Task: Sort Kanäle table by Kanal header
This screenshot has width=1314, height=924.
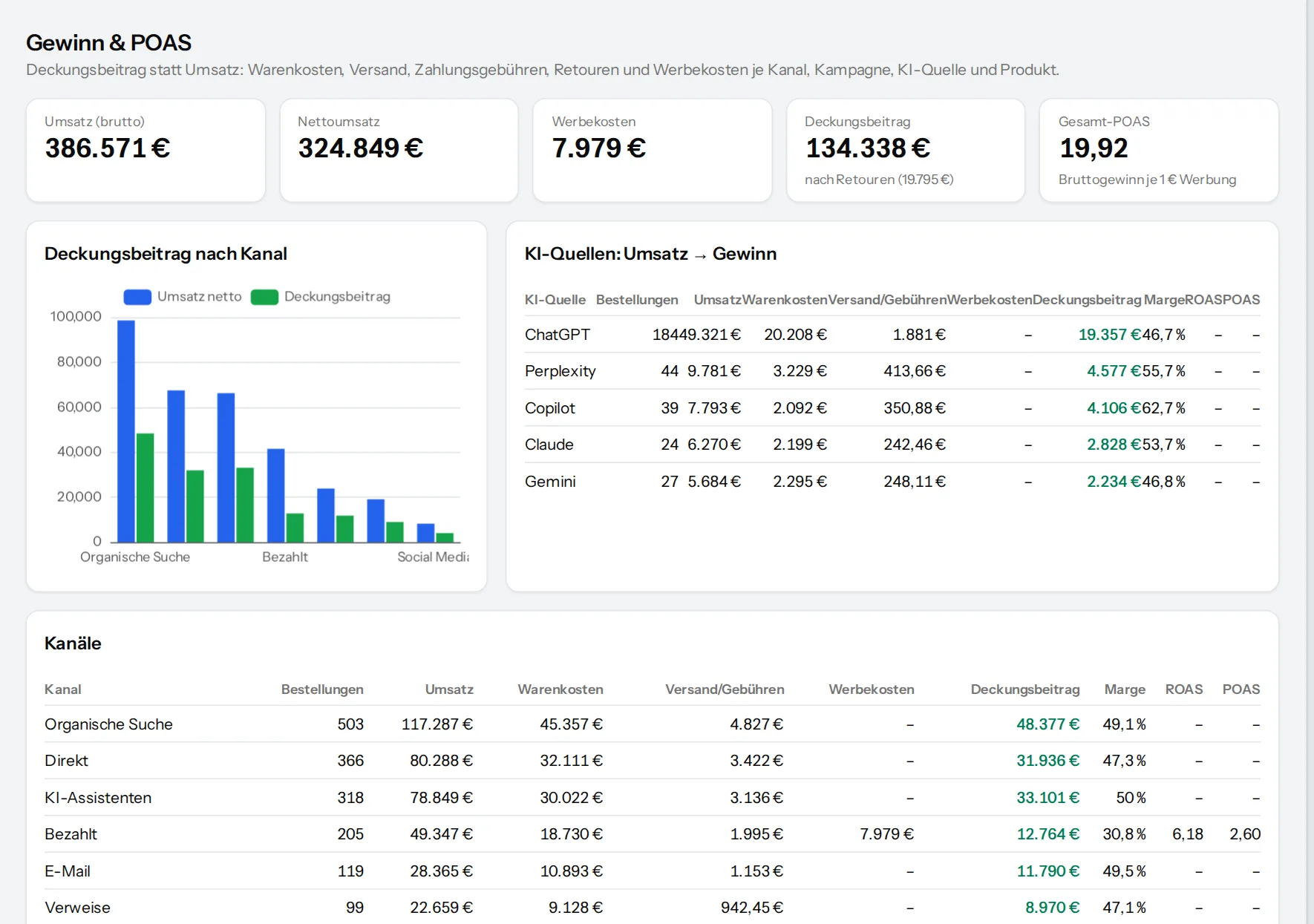Action: 63,689
